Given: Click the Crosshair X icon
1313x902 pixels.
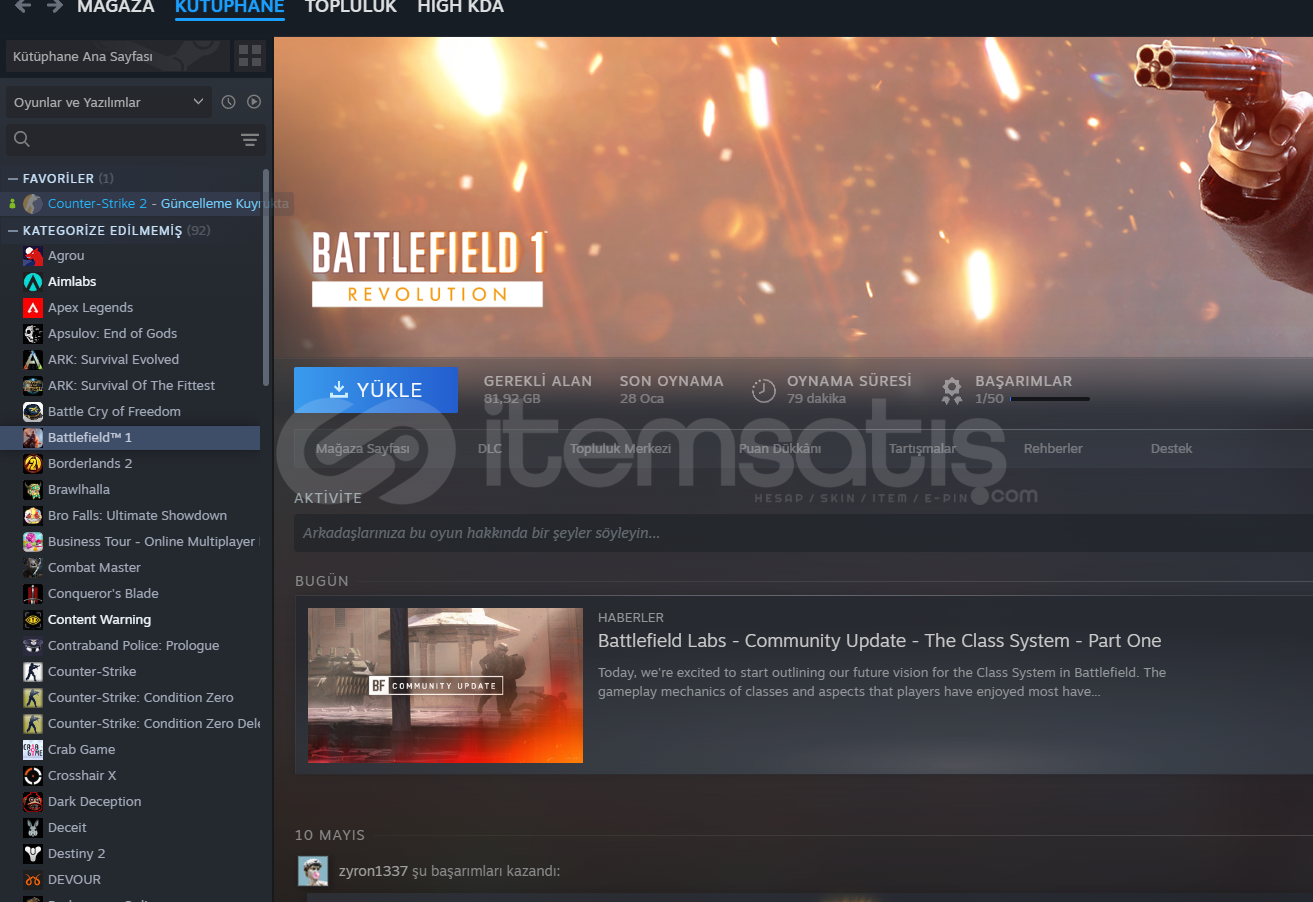Looking at the screenshot, I should (x=33, y=776).
